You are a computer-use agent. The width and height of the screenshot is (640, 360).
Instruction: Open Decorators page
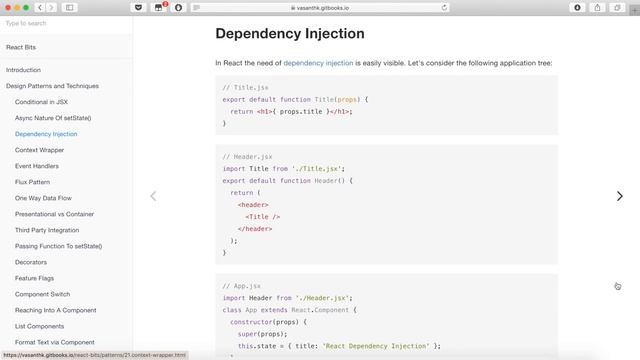click(31, 262)
